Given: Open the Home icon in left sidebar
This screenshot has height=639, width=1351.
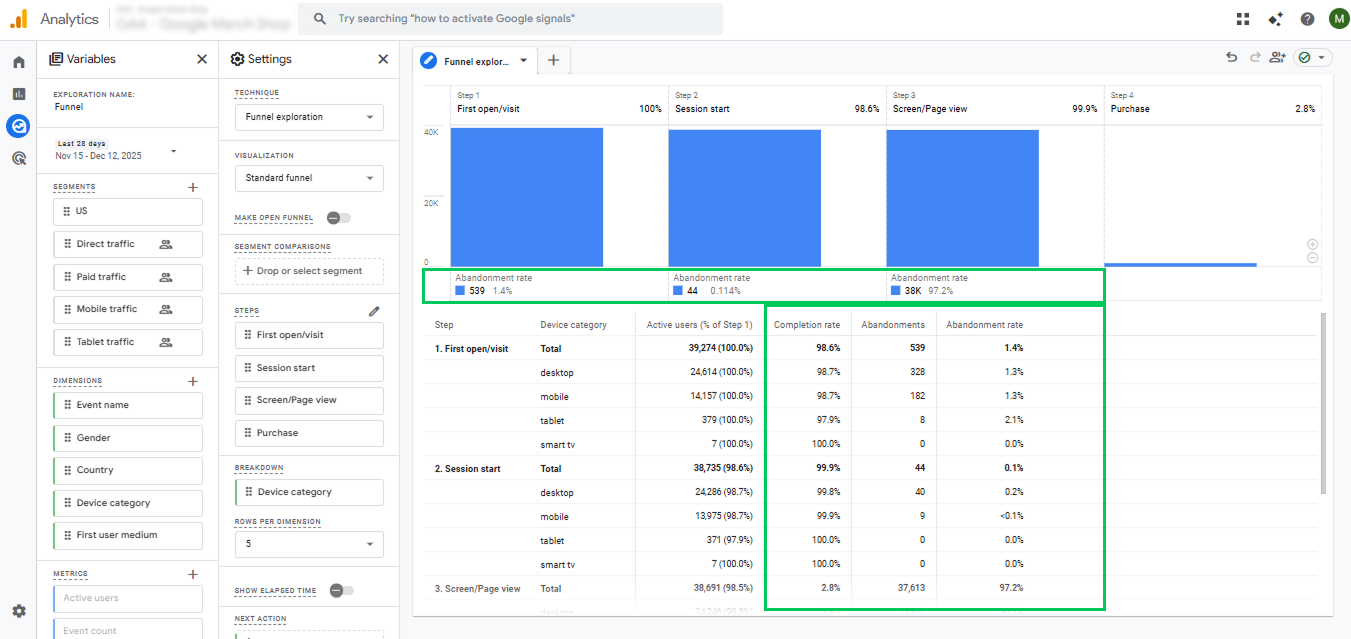Looking at the screenshot, I should (x=18, y=62).
